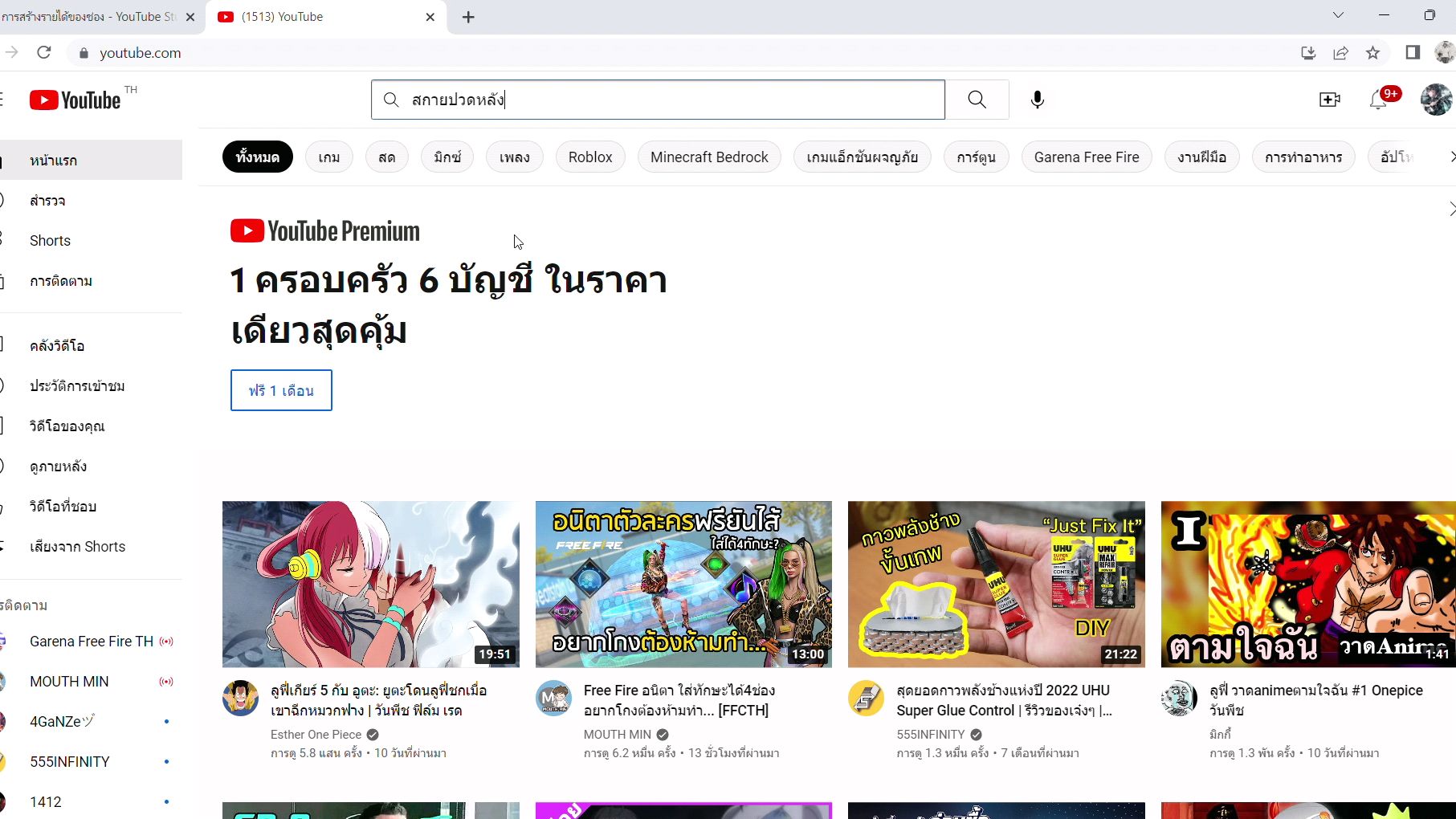Image resolution: width=1456 pixels, height=819 pixels.
Task: Expand the tab search dropdown chevron
Action: (x=1338, y=15)
